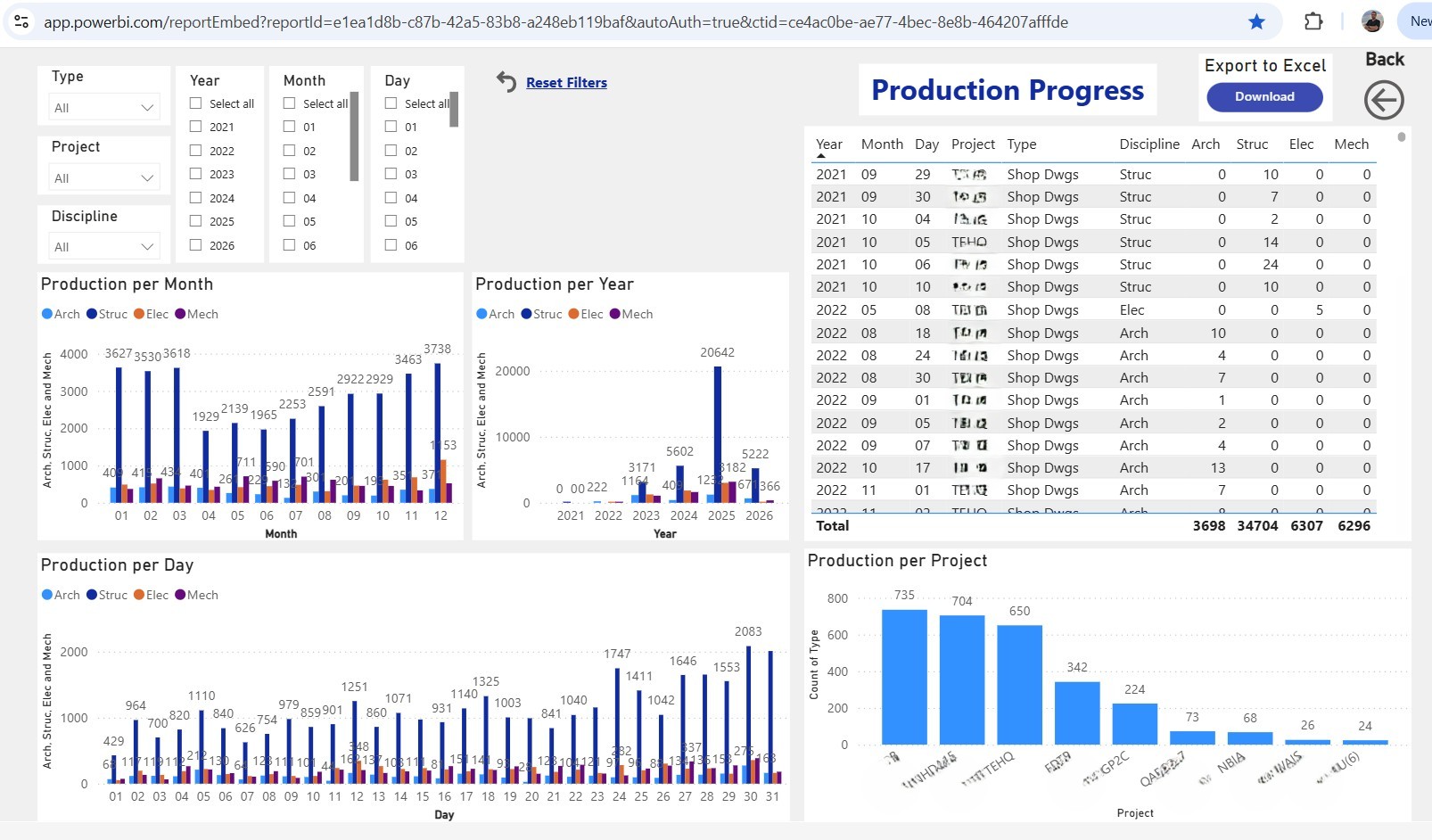Image resolution: width=1432 pixels, height=840 pixels.
Task: Check Month 03 in the Month filter
Action: click(288, 174)
